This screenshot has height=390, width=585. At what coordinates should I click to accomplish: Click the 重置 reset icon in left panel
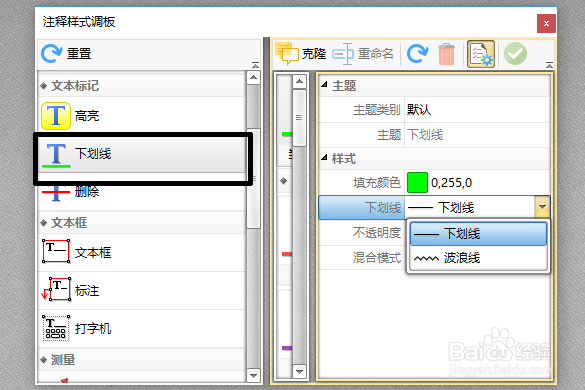pyautogui.click(x=51, y=53)
